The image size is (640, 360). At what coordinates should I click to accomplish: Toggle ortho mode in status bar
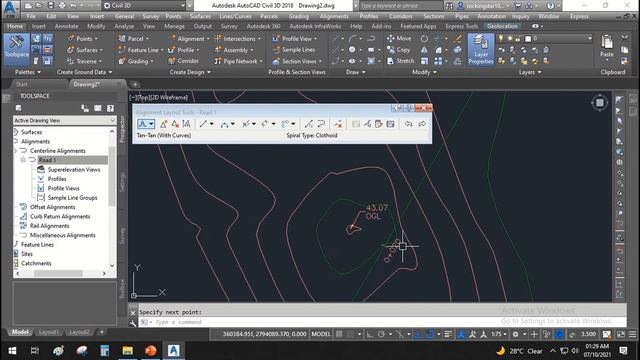[x=369, y=334]
